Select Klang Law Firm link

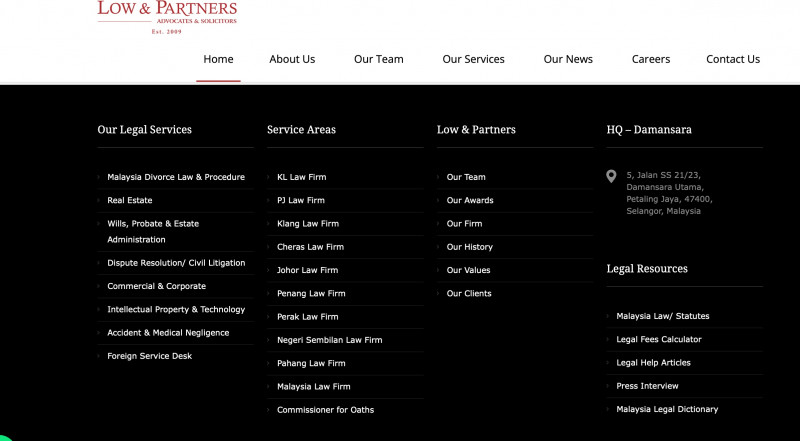308,224
